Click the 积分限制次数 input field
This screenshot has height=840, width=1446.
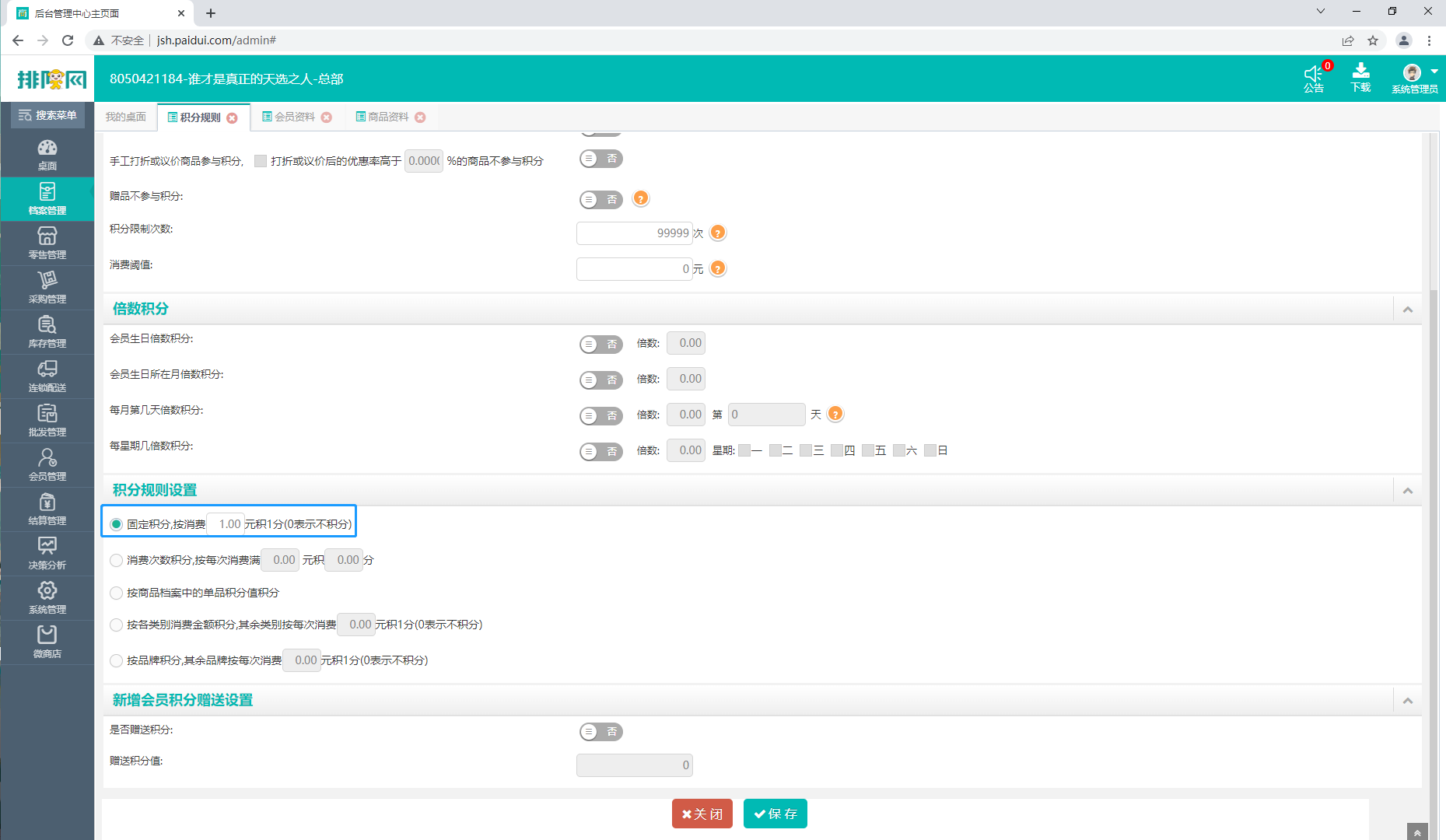click(635, 233)
